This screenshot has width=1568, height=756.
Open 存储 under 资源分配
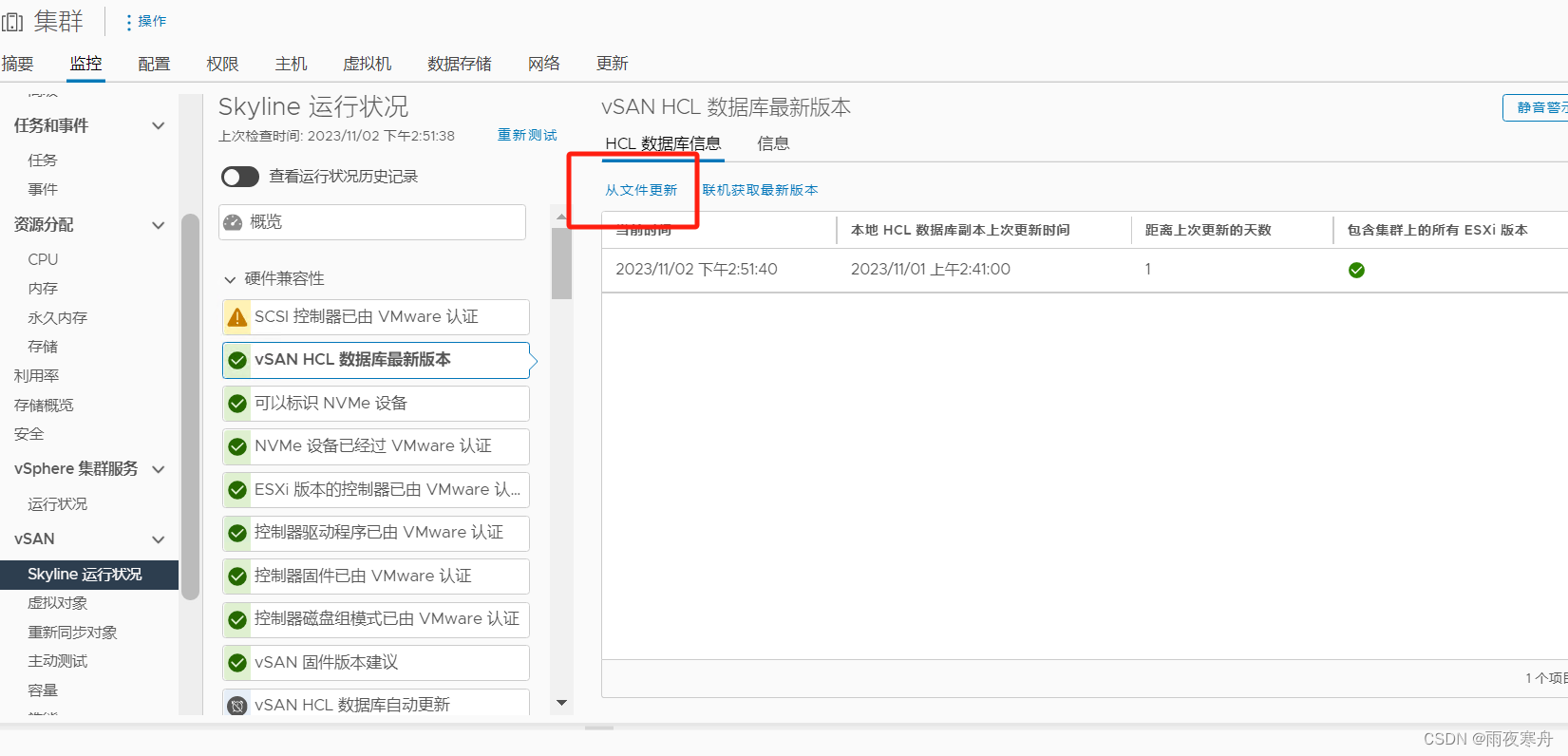[x=43, y=347]
